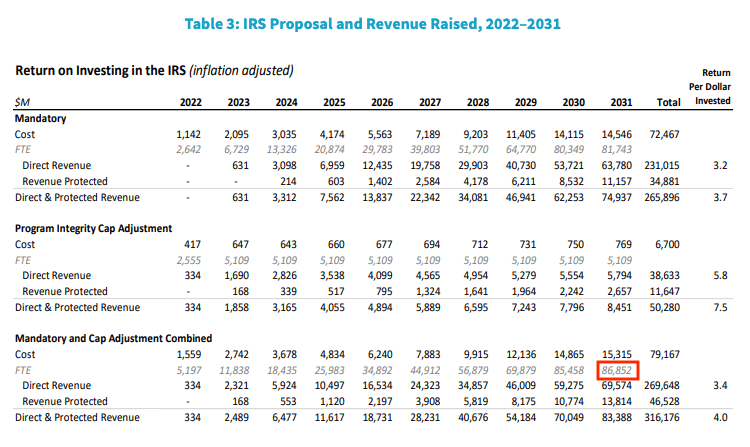The image size is (750, 447).
Task: Select the 2031 Cap Adjustment cost "769"
Action: coord(623,244)
